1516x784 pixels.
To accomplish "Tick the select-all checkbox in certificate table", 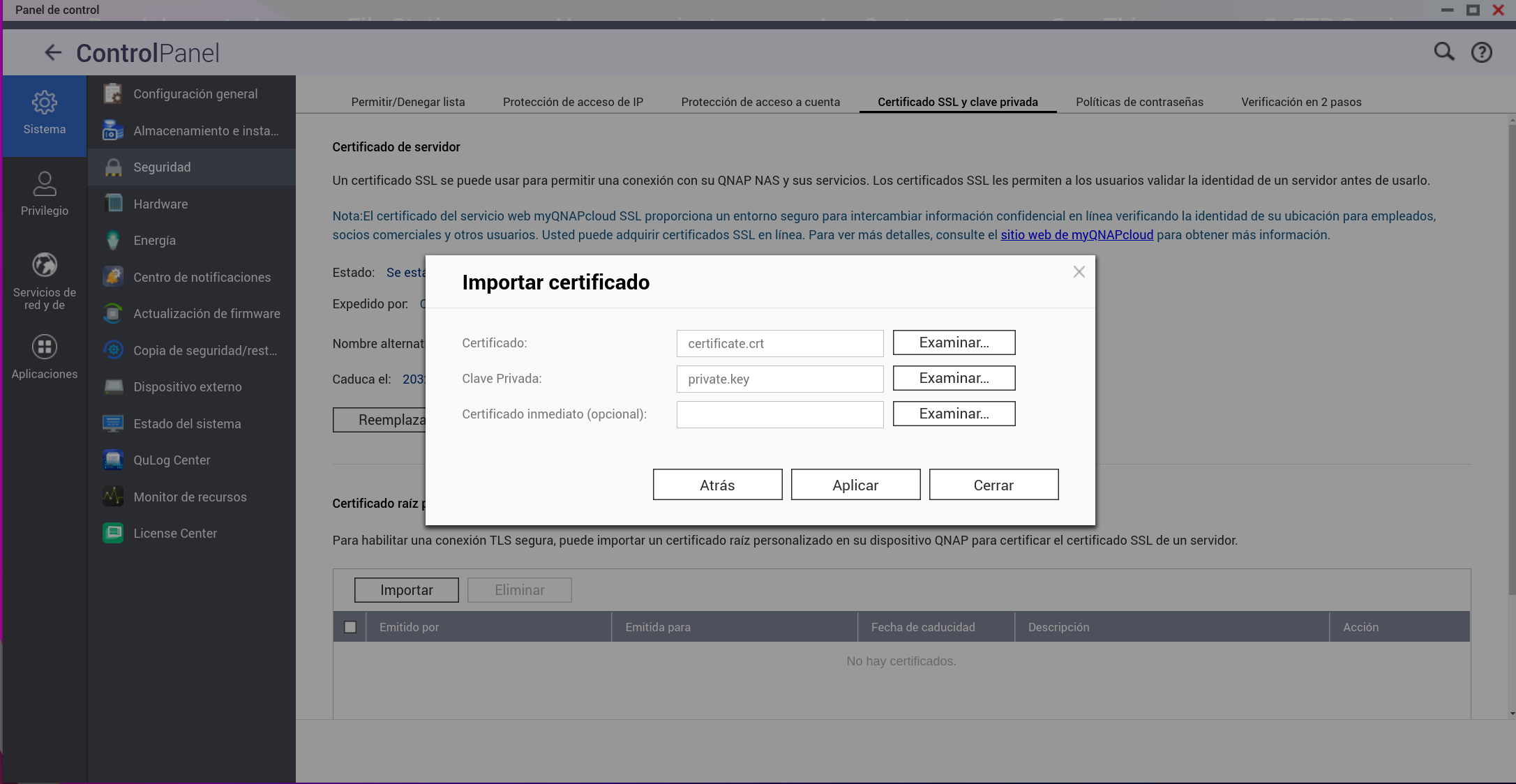I will point(350,627).
